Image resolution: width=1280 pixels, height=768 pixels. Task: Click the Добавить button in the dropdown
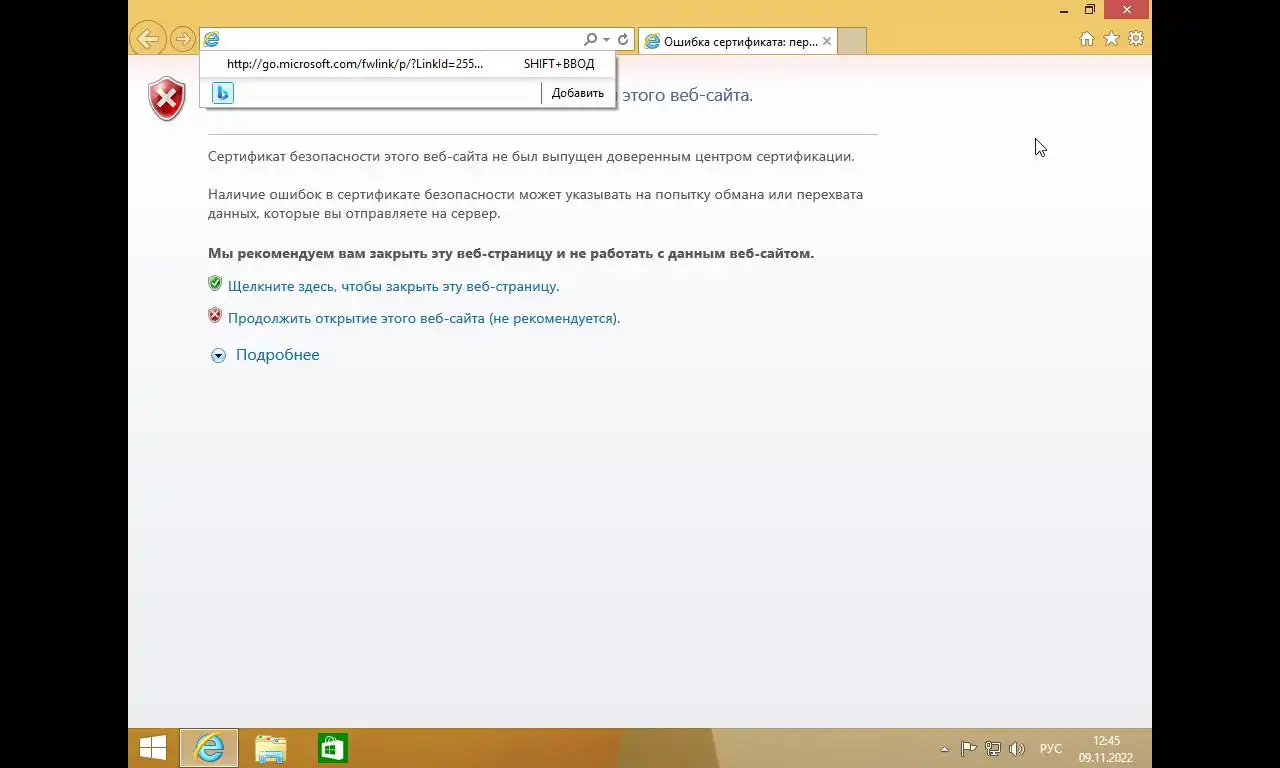point(578,93)
